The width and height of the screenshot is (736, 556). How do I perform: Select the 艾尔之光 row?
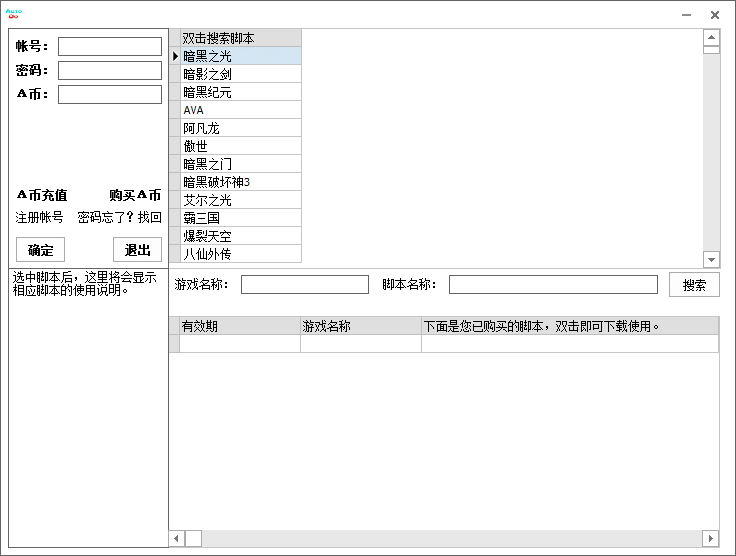(241, 200)
